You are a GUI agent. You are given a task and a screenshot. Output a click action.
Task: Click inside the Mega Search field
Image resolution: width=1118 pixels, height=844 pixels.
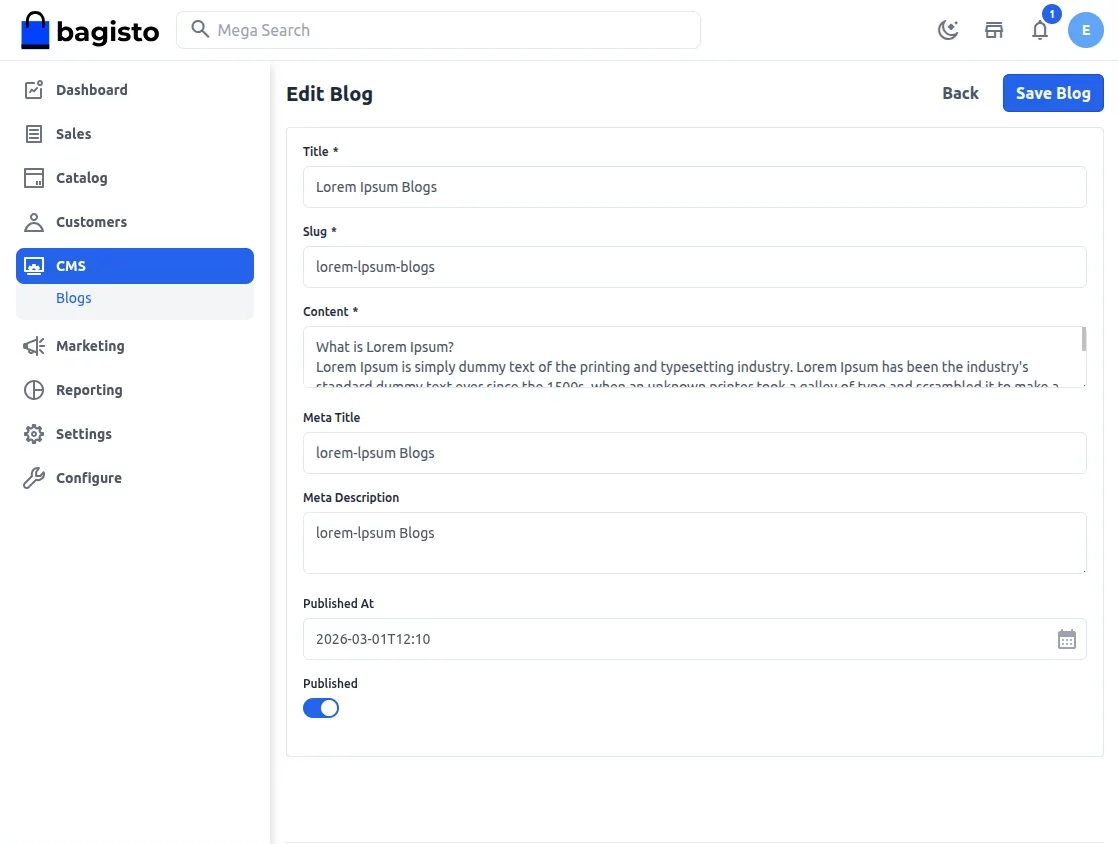438,30
